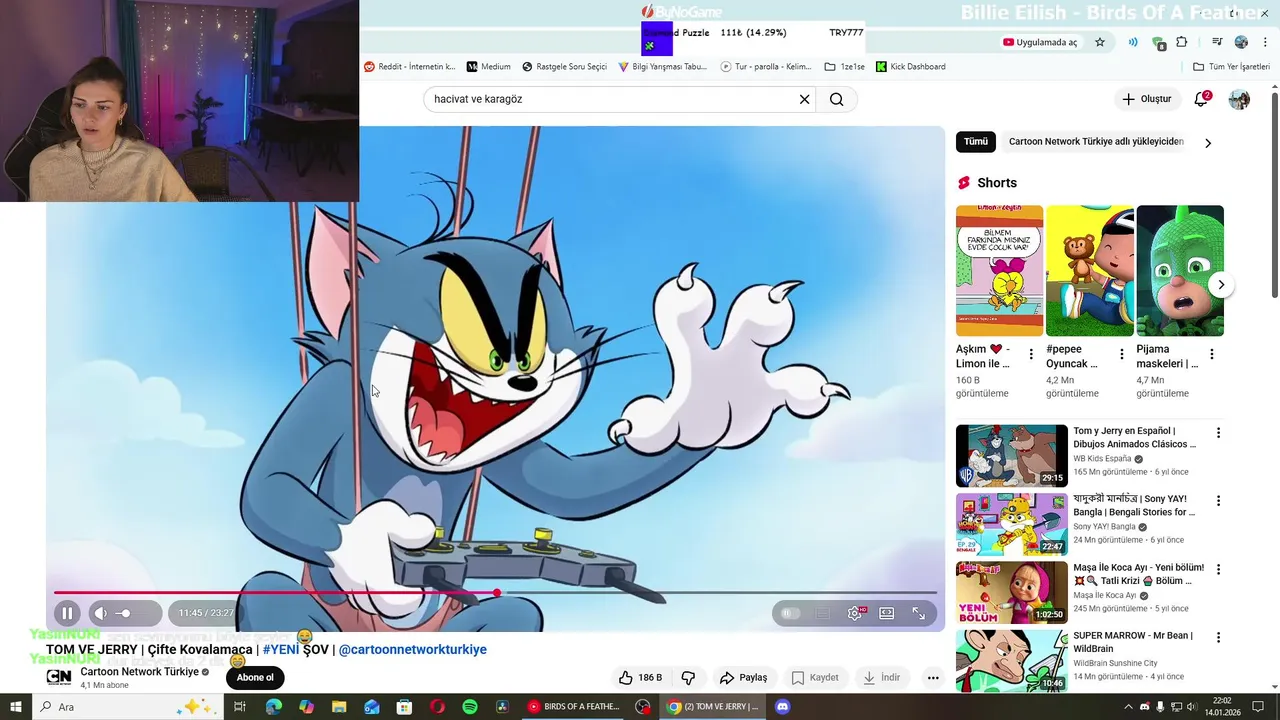Open video settings gear icon
The image size is (1280, 720).
854,613
